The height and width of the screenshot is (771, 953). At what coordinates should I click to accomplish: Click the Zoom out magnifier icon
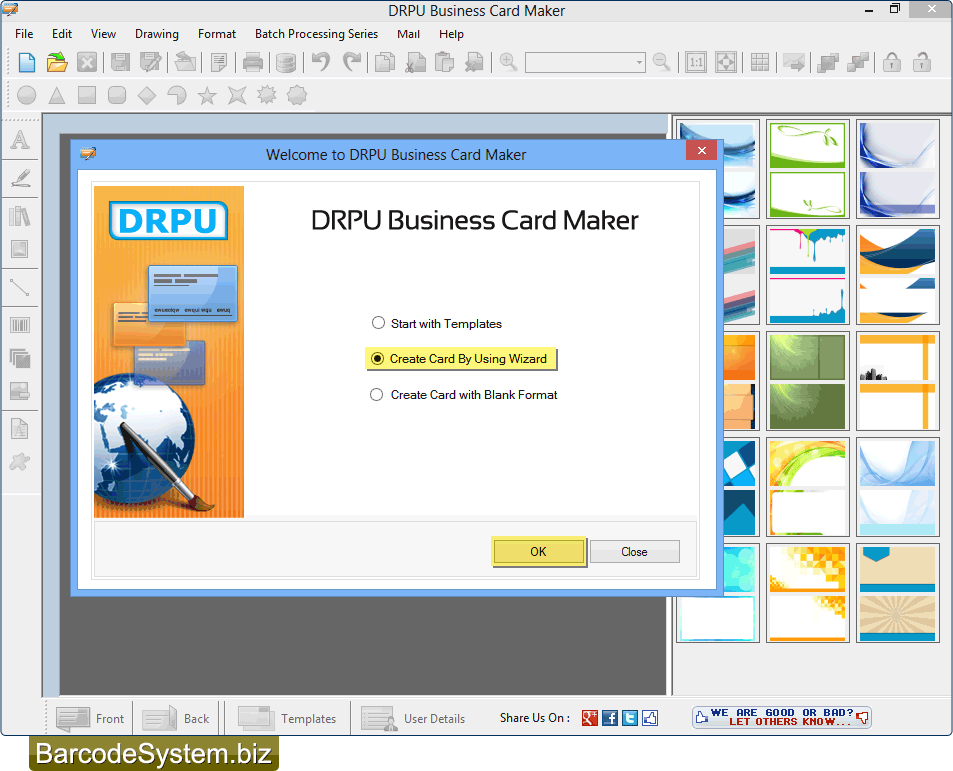coord(661,62)
